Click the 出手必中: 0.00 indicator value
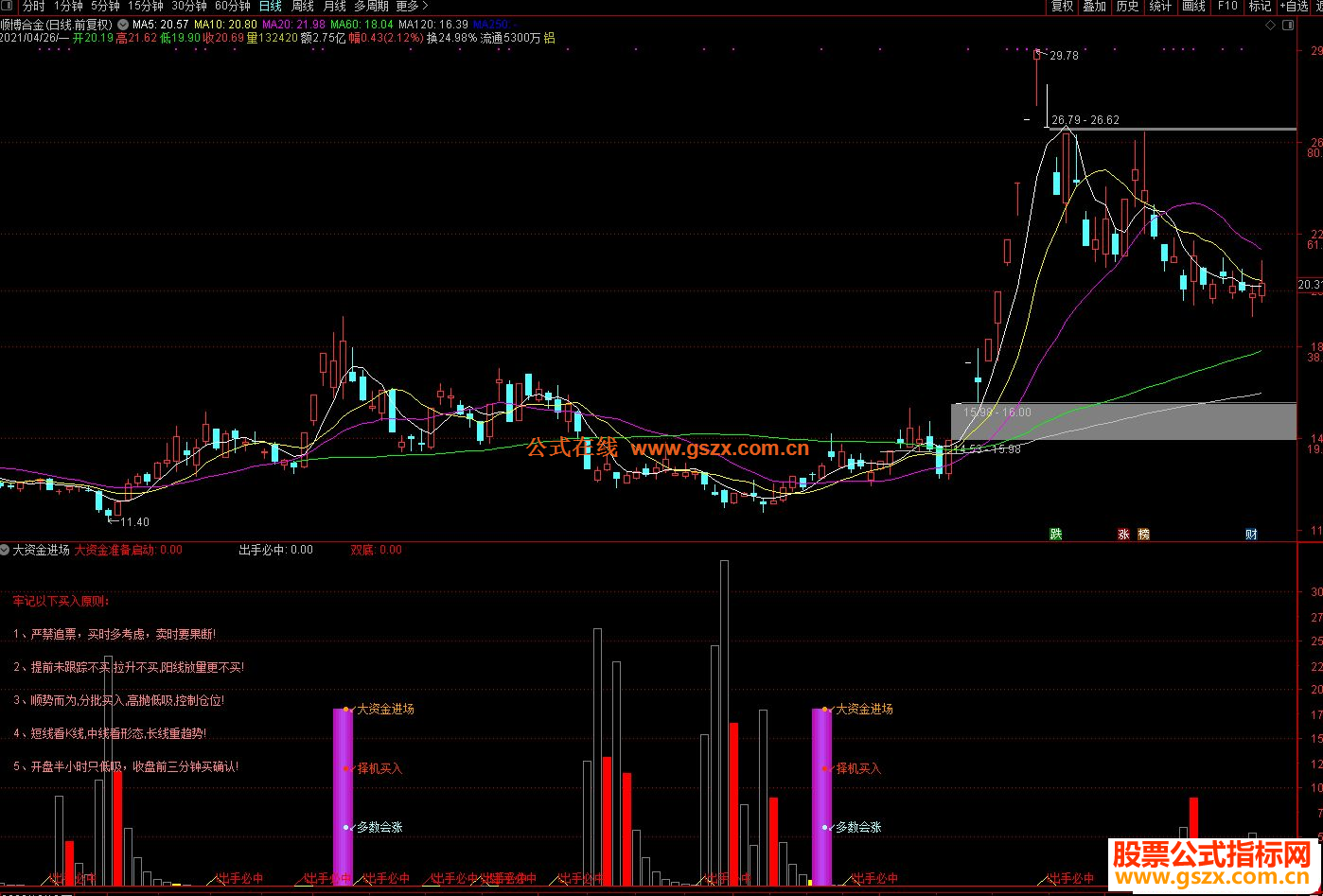This screenshot has width=1323, height=896. pos(275,549)
